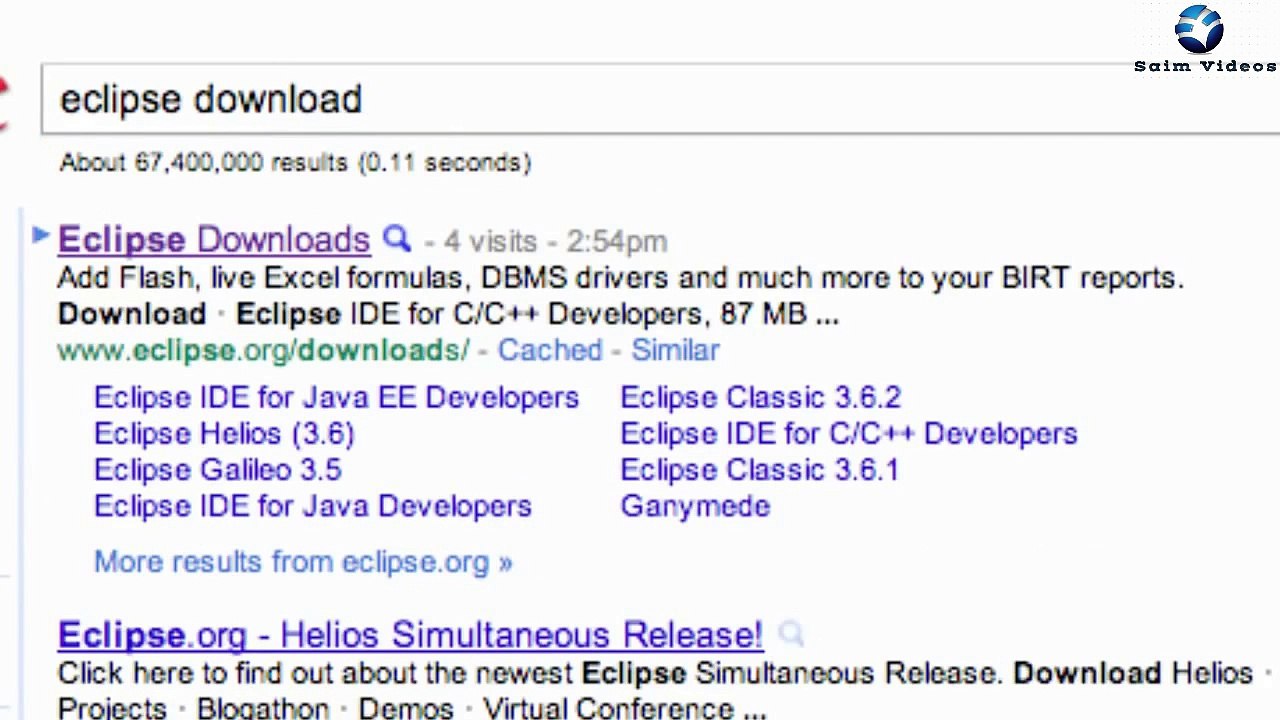Expand More results from eclipse.org
The image size is (1280, 720).
pyautogui.click(x=302, y=562)
